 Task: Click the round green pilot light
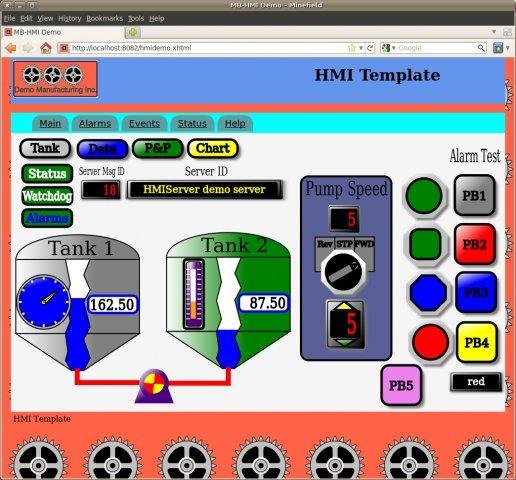[x=424, y=195]
